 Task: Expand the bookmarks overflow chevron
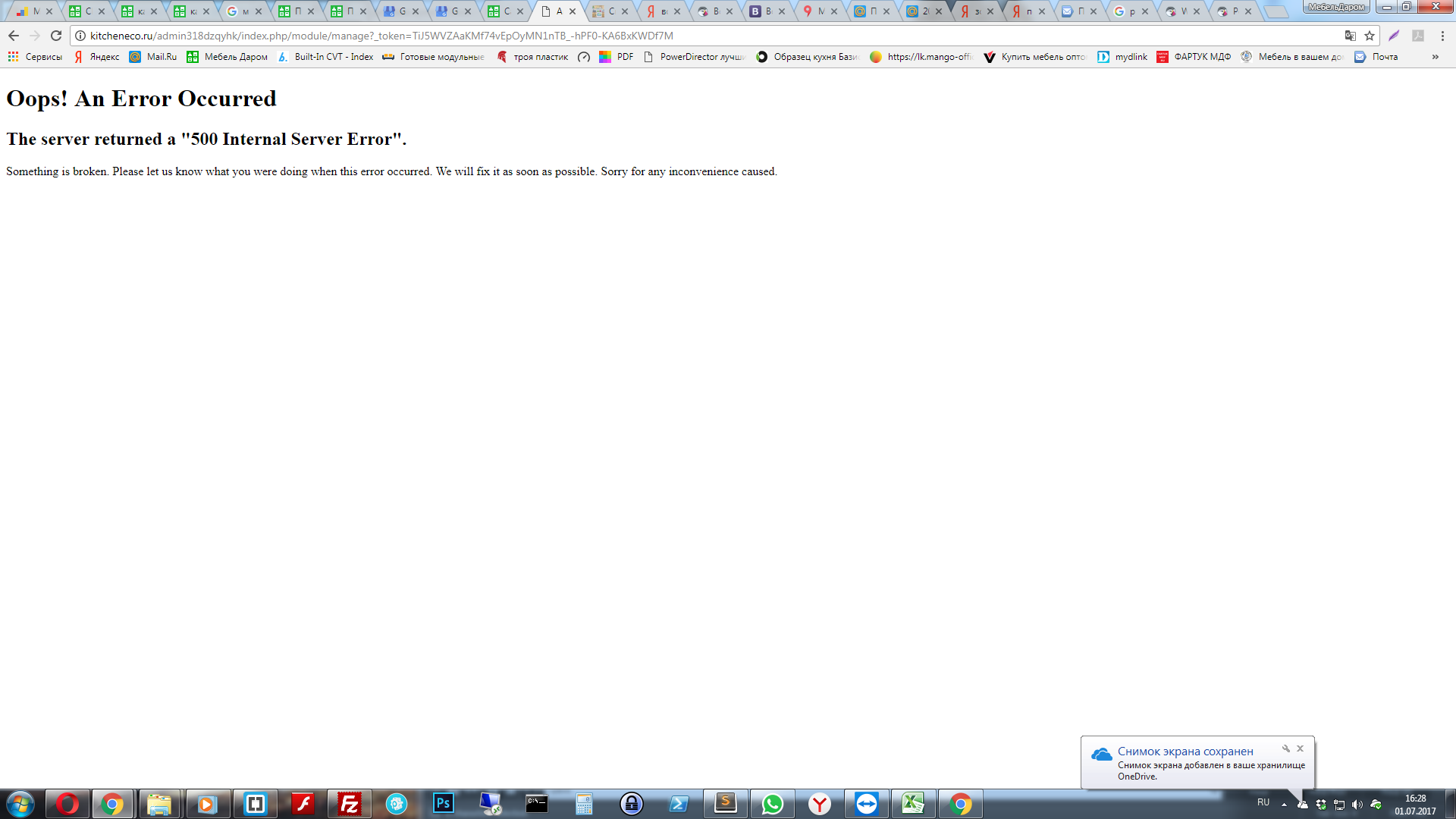(x=1435, y=57)
